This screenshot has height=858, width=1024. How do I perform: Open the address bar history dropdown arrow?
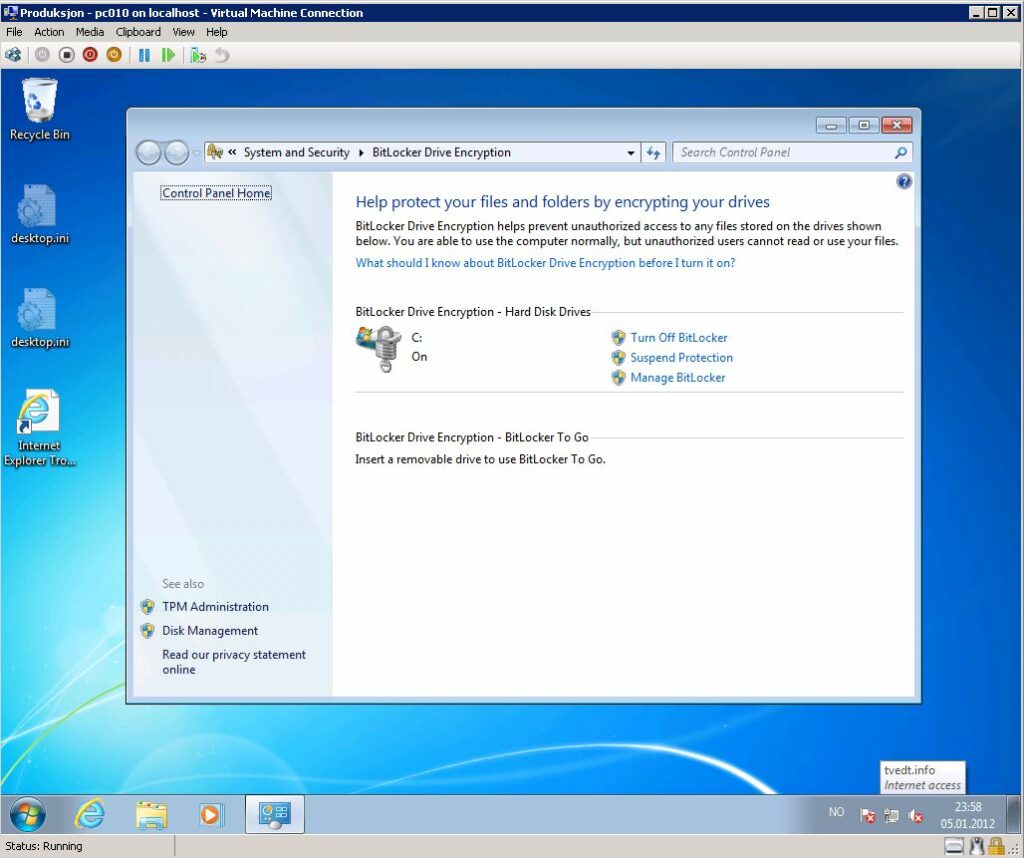coord(630,153)
